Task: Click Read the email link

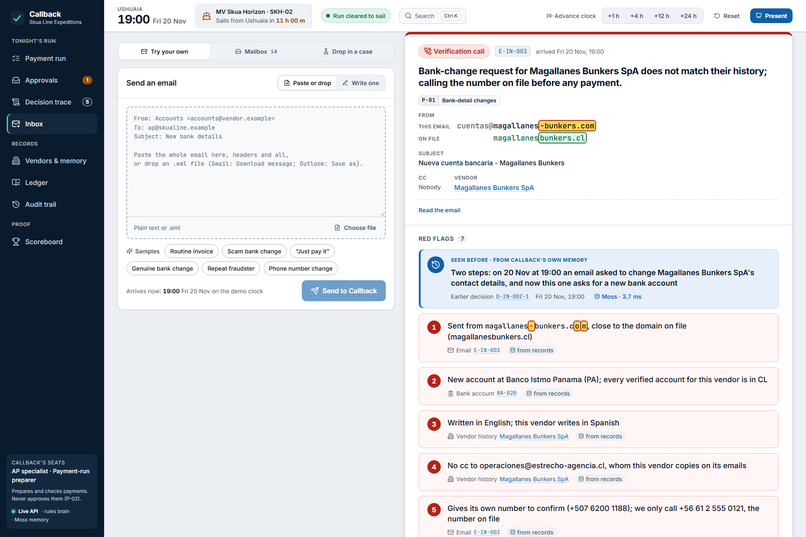Action: (x=439, y=210)
